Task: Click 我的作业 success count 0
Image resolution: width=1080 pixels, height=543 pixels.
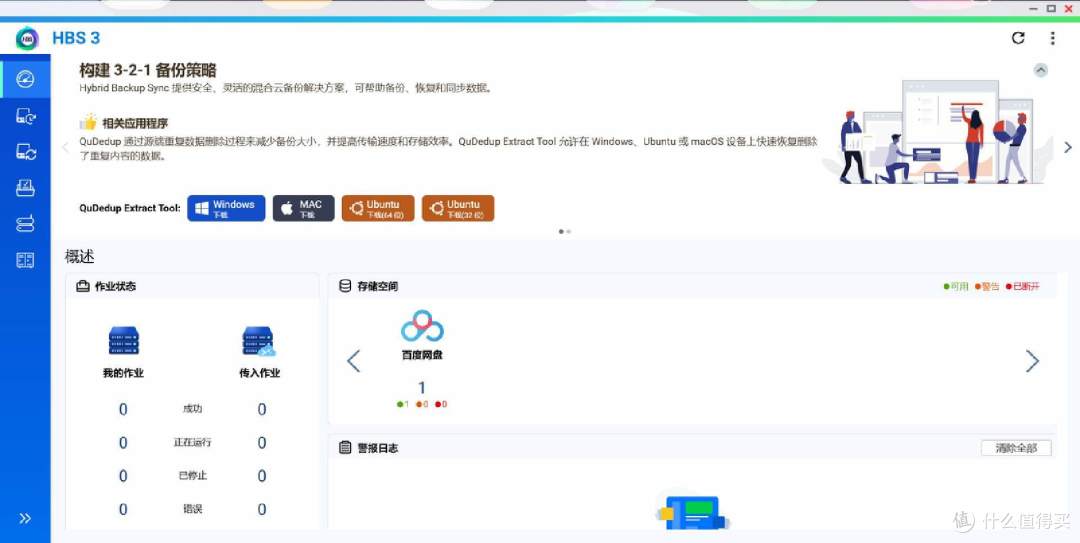Action: 123,409
